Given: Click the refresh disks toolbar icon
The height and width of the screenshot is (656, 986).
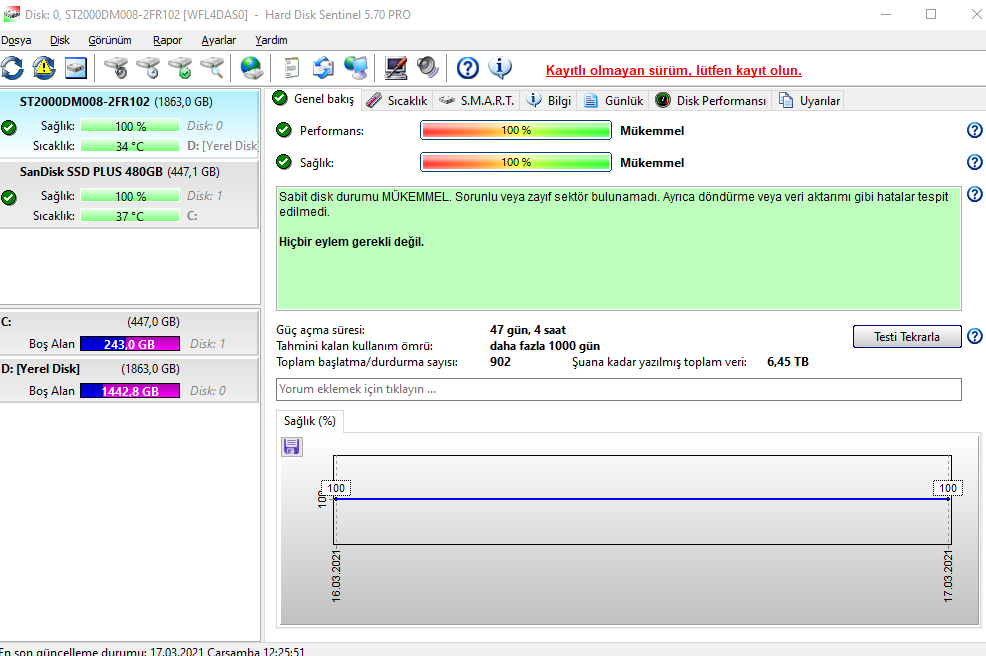Looking at the screenshot, I should click(x=12, y=68).
